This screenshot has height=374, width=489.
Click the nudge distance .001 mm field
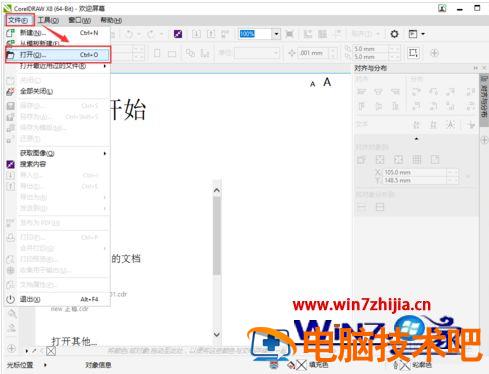313,53
